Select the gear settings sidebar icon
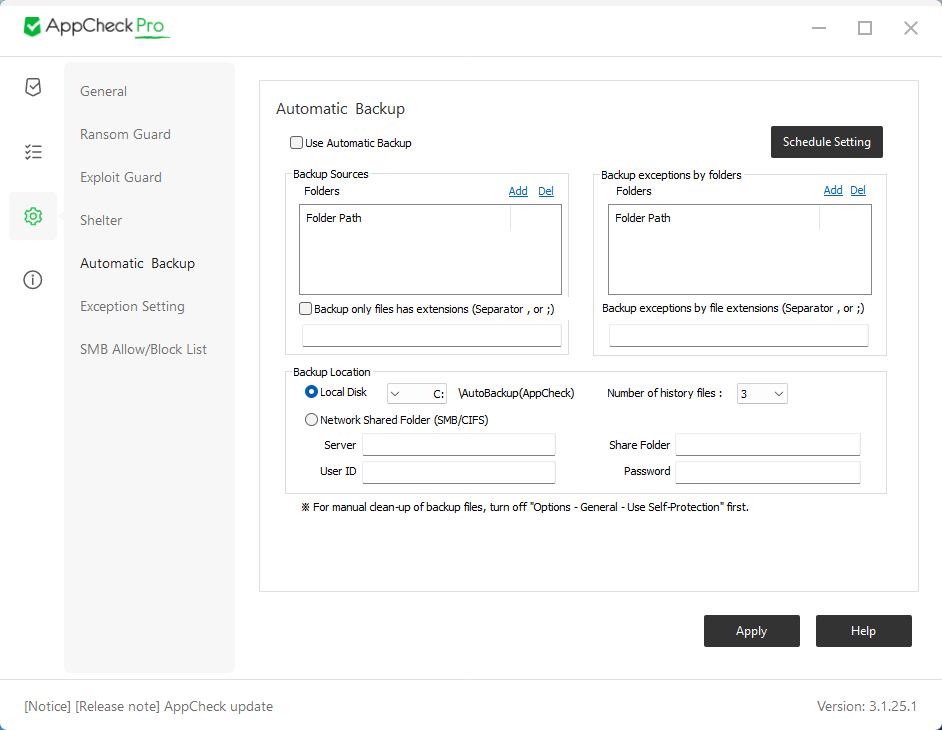The width and height of the screenshot is (942, 730). pyautogui.click(x=33, y=216)
